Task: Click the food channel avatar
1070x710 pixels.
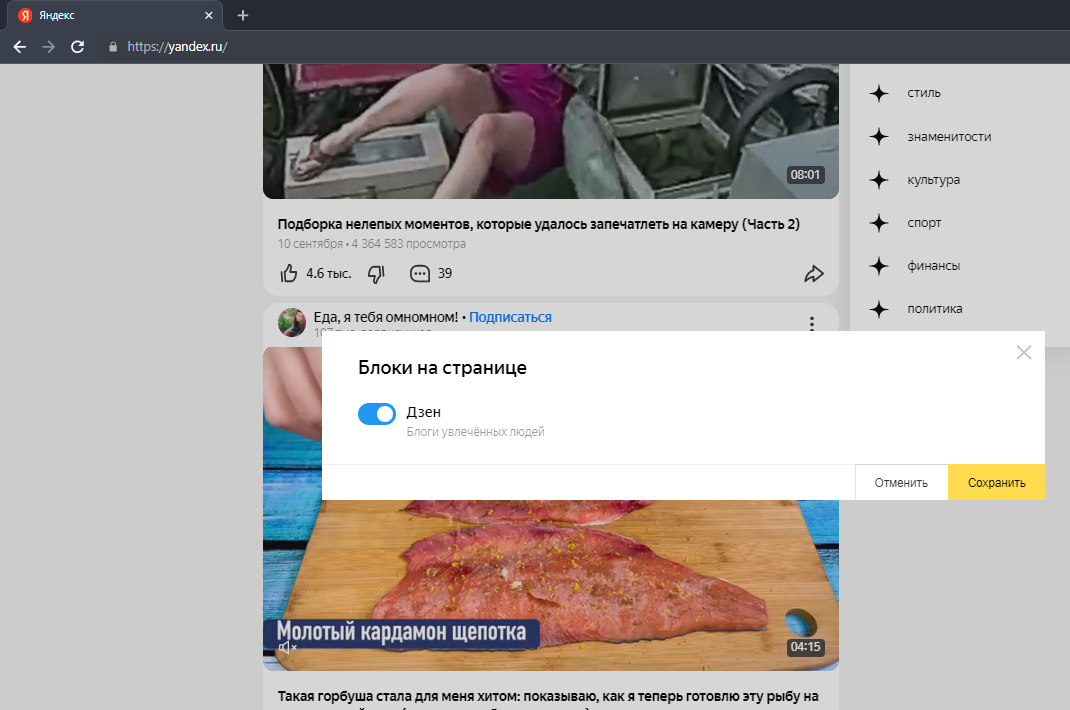Action: pyautogui.click(x=292, y=322)
